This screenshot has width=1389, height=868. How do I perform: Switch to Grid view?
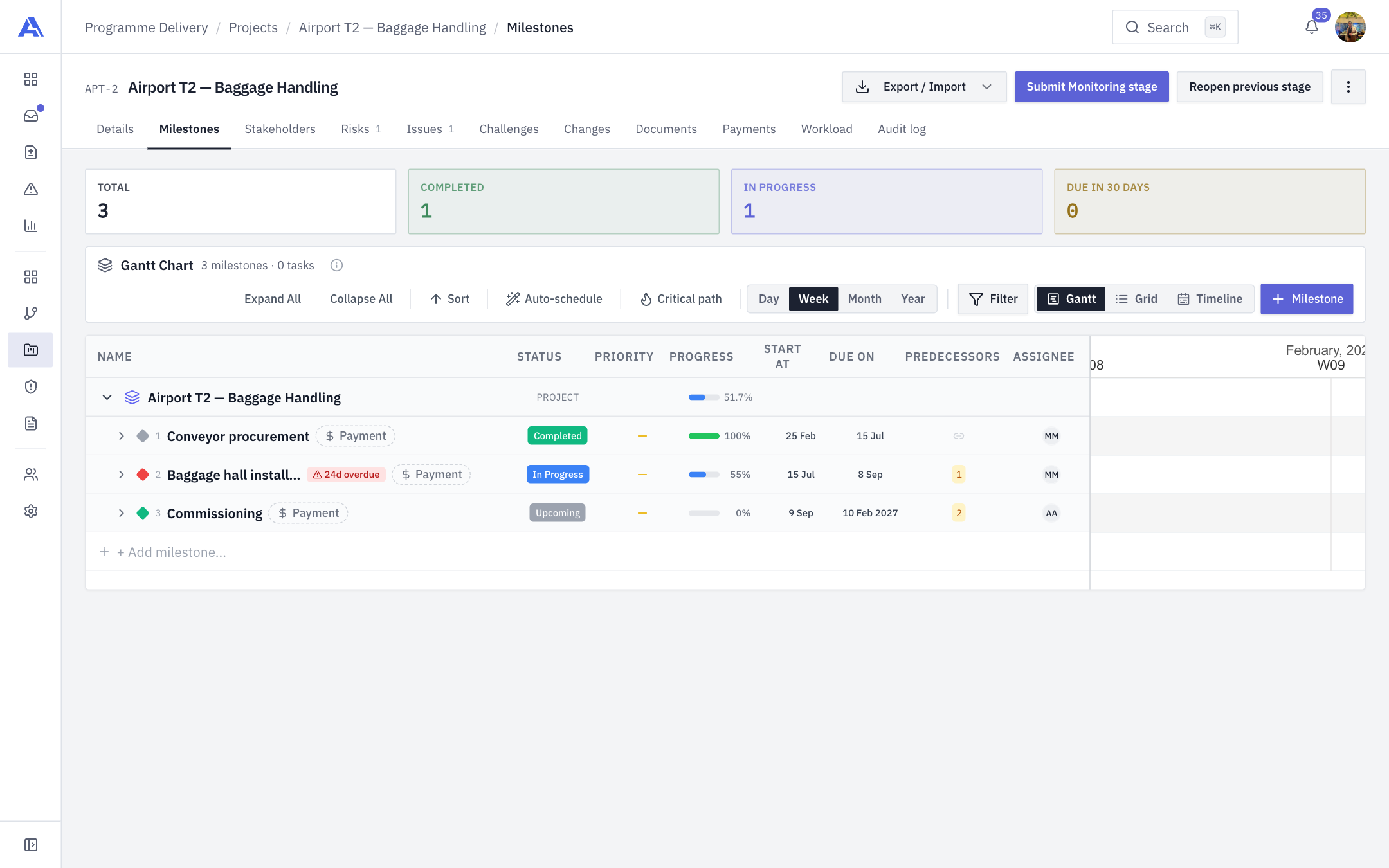point(1136,299)
